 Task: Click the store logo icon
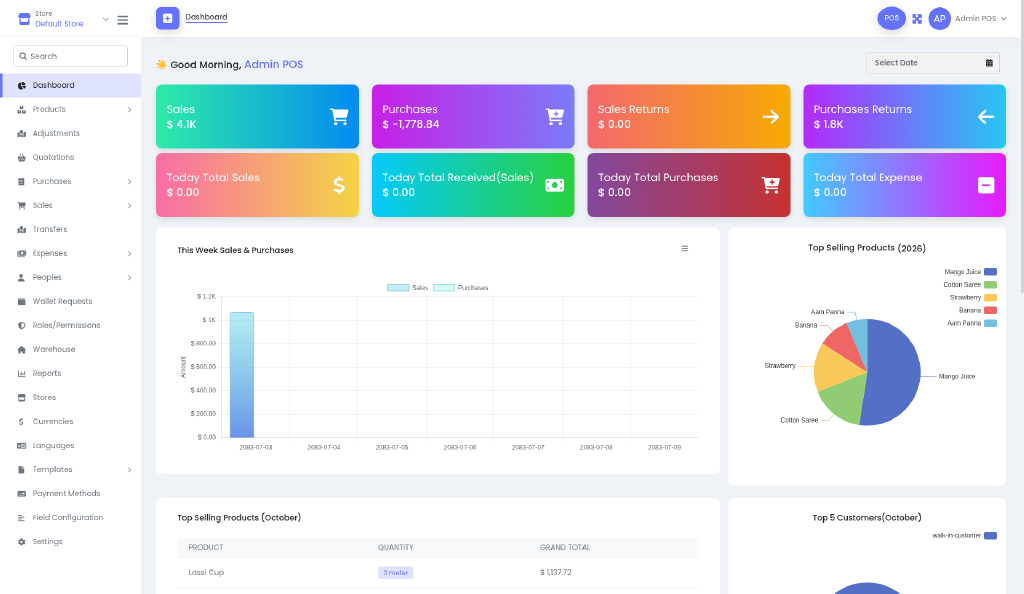click(x=24, y=19)
